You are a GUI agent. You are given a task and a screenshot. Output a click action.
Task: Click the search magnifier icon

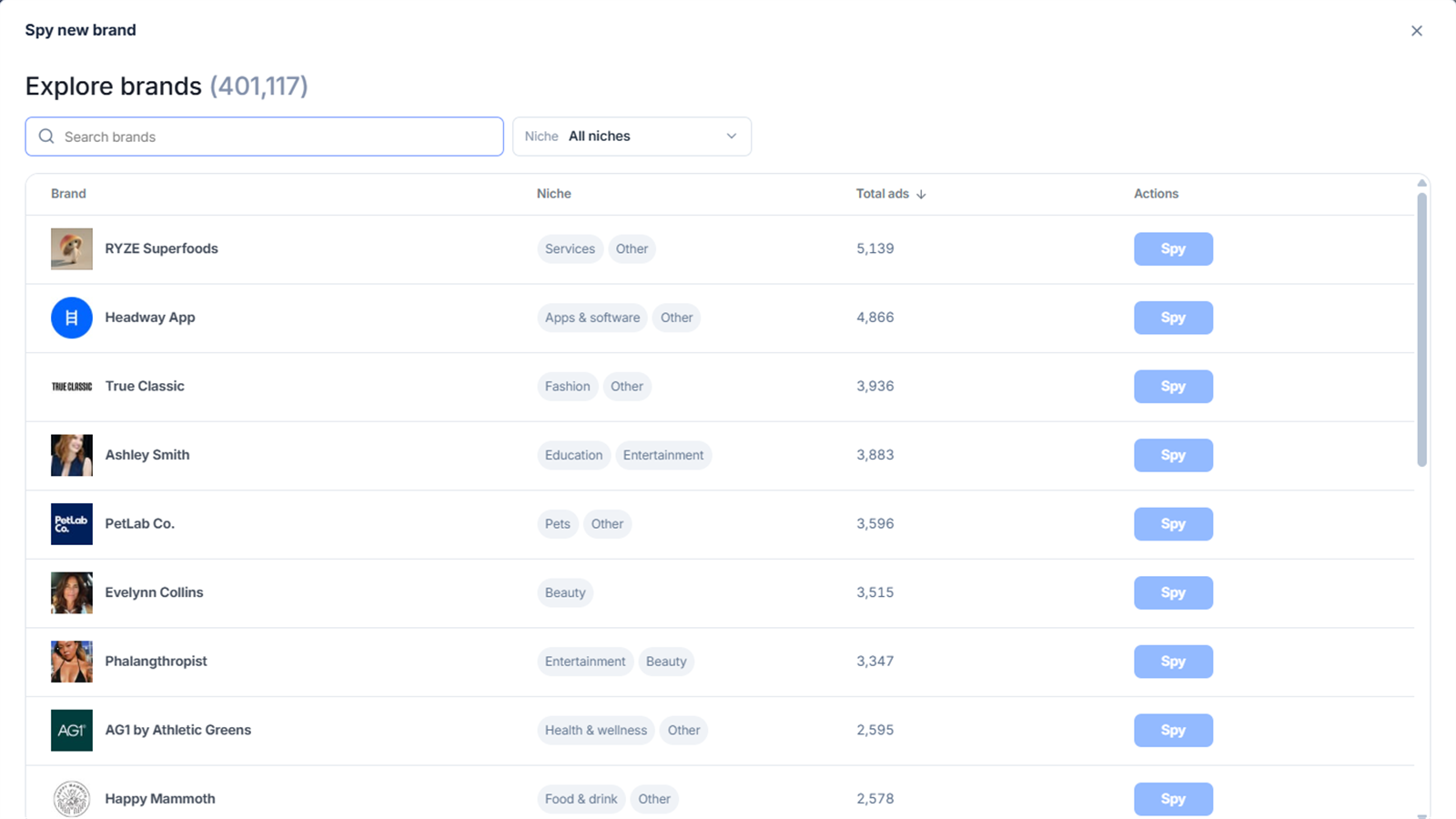(x=46, y=136)
